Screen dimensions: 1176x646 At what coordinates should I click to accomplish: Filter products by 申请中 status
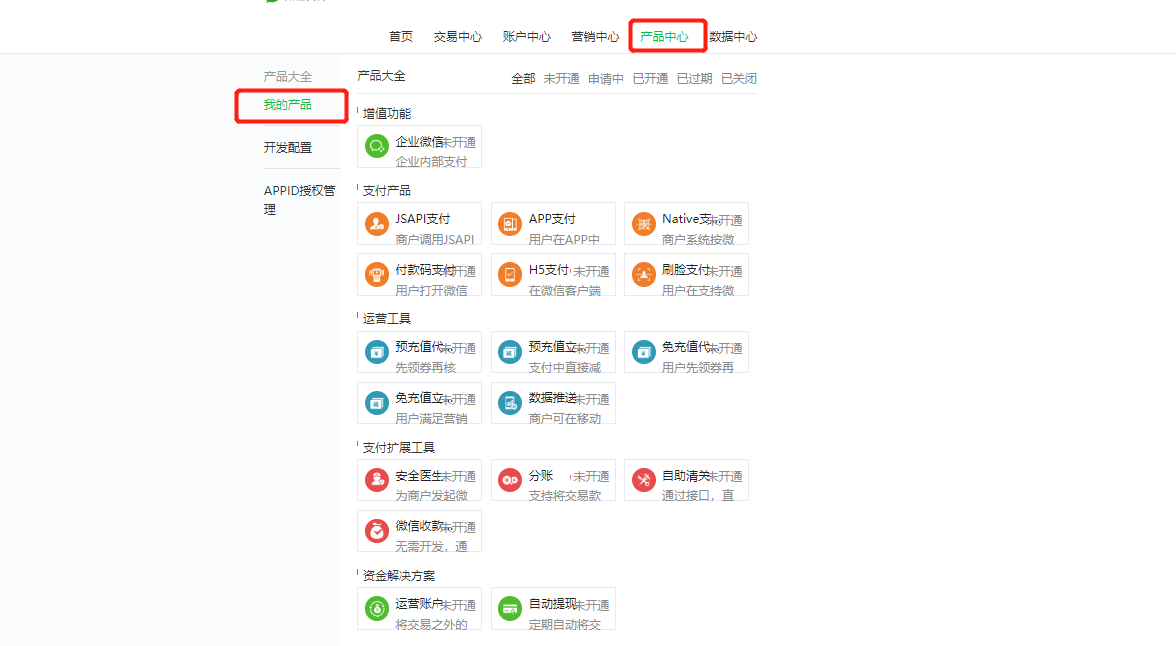tap(605, 78)
